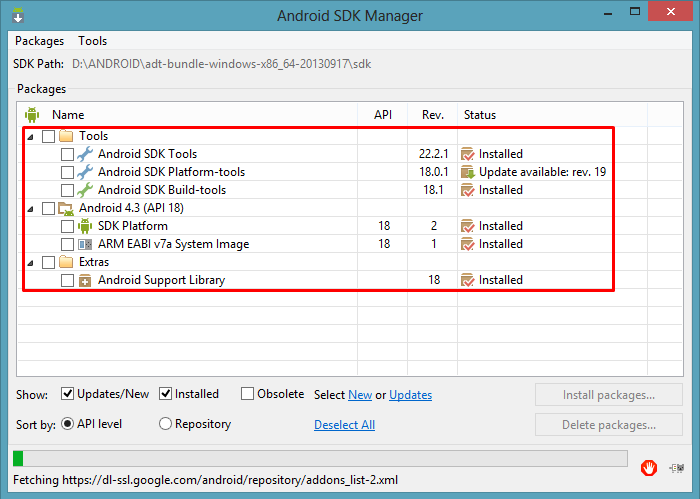Collapse the Tools tree group
This screenshot has width=700, height=499.
pos(30,137)
